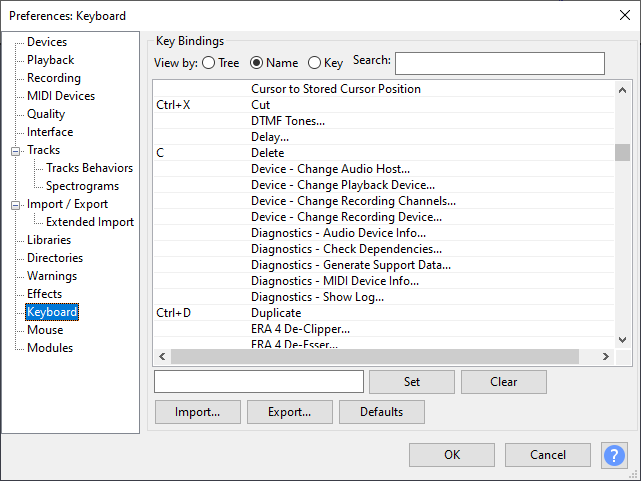This screenshot has width=641, height=481.
Task: Open help with the blue question mark icon
Action: (614, 455)
